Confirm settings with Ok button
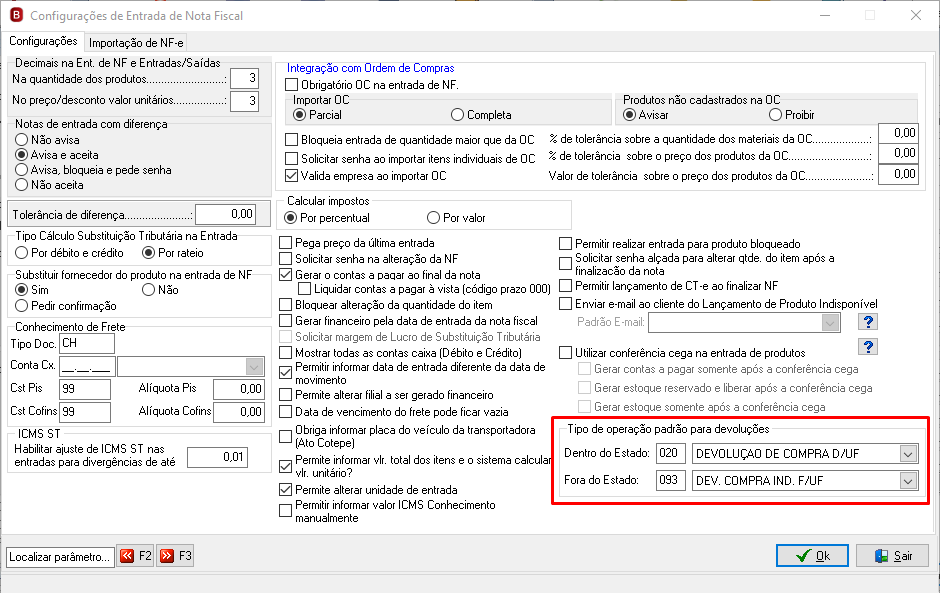This screenshot has height=593, width=940. [812, 556]
